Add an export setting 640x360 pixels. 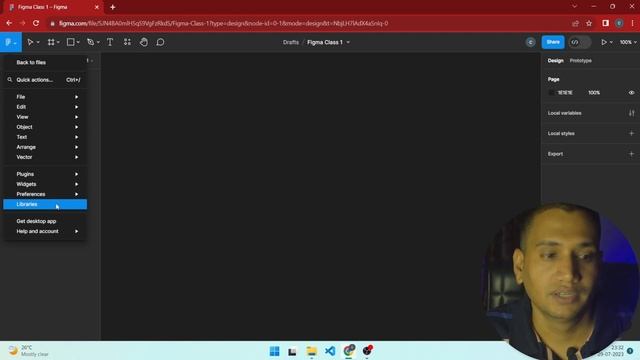coord(631,154)
